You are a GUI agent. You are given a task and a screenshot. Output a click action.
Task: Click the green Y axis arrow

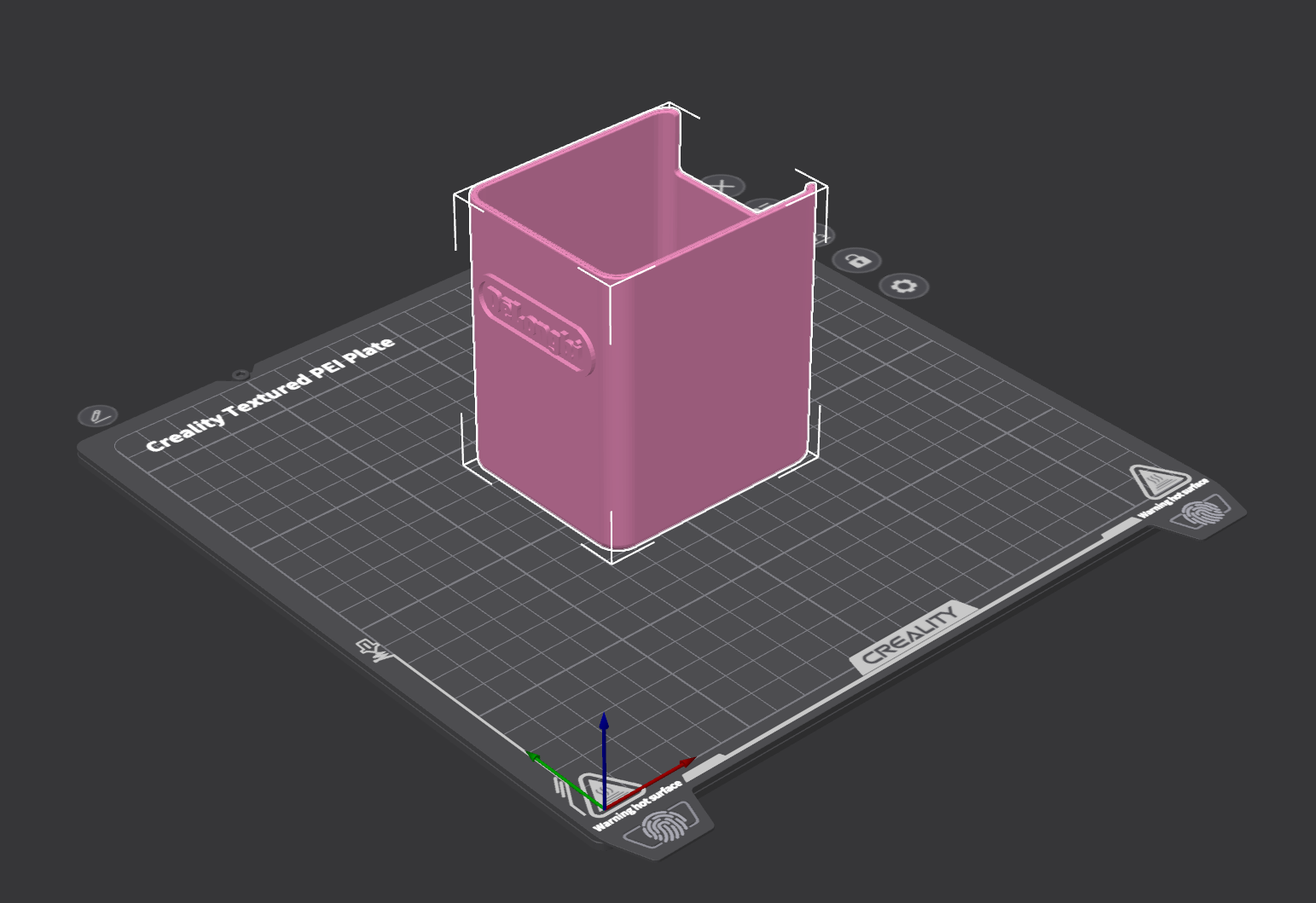click(565, 779)
